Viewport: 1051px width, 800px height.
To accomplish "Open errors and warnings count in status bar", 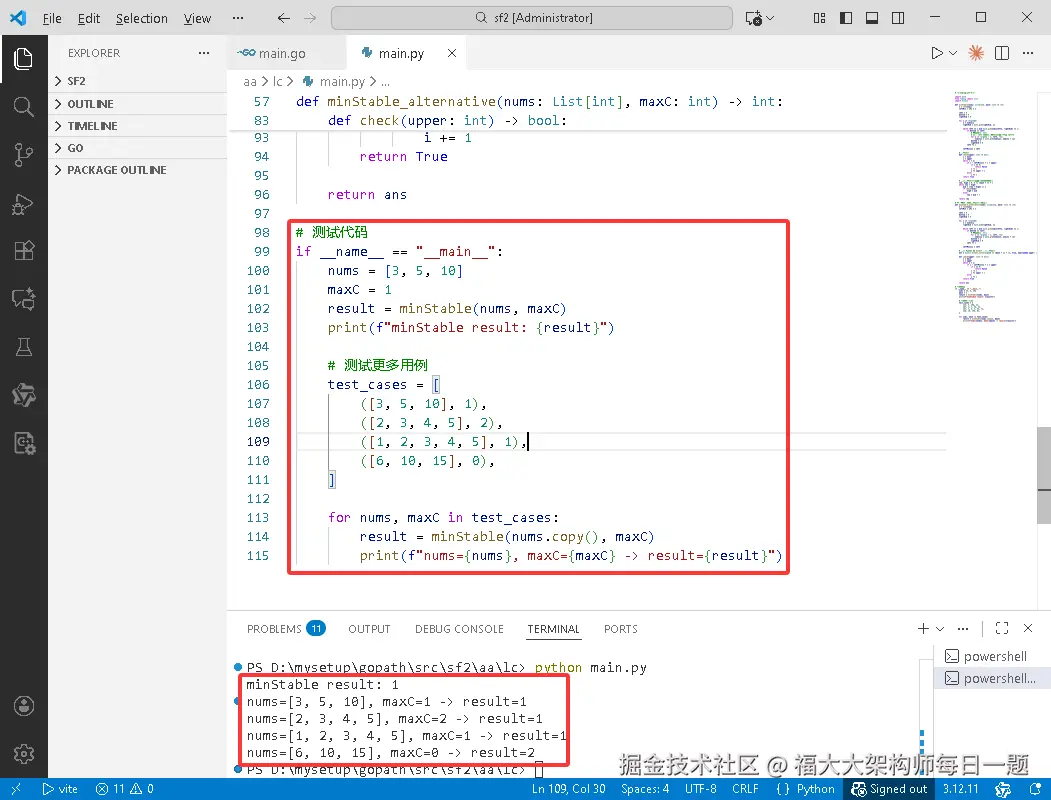I will click(125, 789).
